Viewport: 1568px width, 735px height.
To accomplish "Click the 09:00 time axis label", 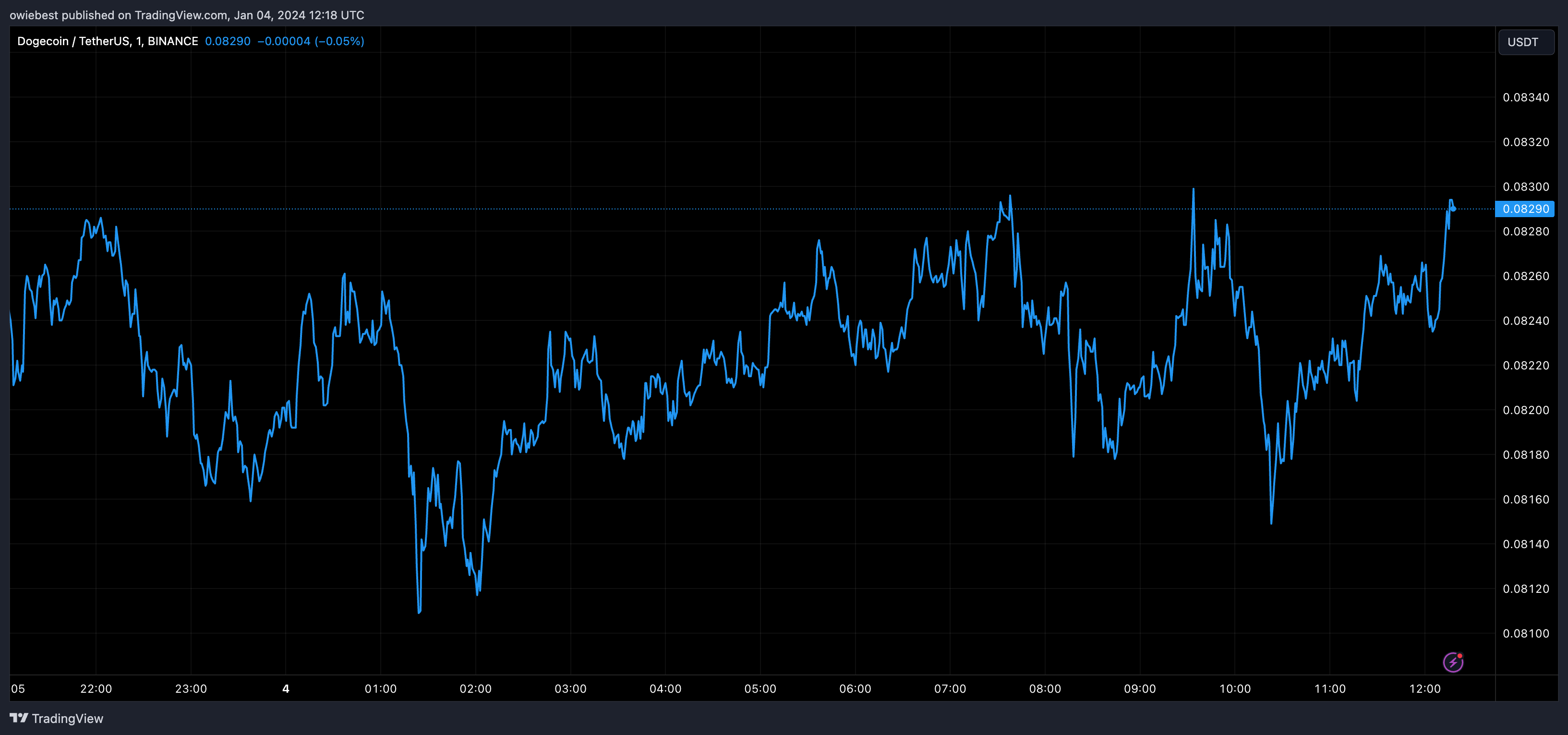I will 1140,689.
